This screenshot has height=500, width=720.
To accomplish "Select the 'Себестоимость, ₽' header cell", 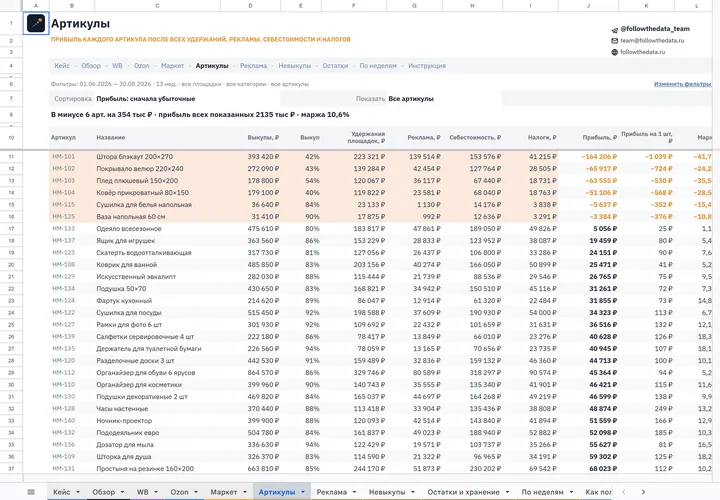I will 472,137.
